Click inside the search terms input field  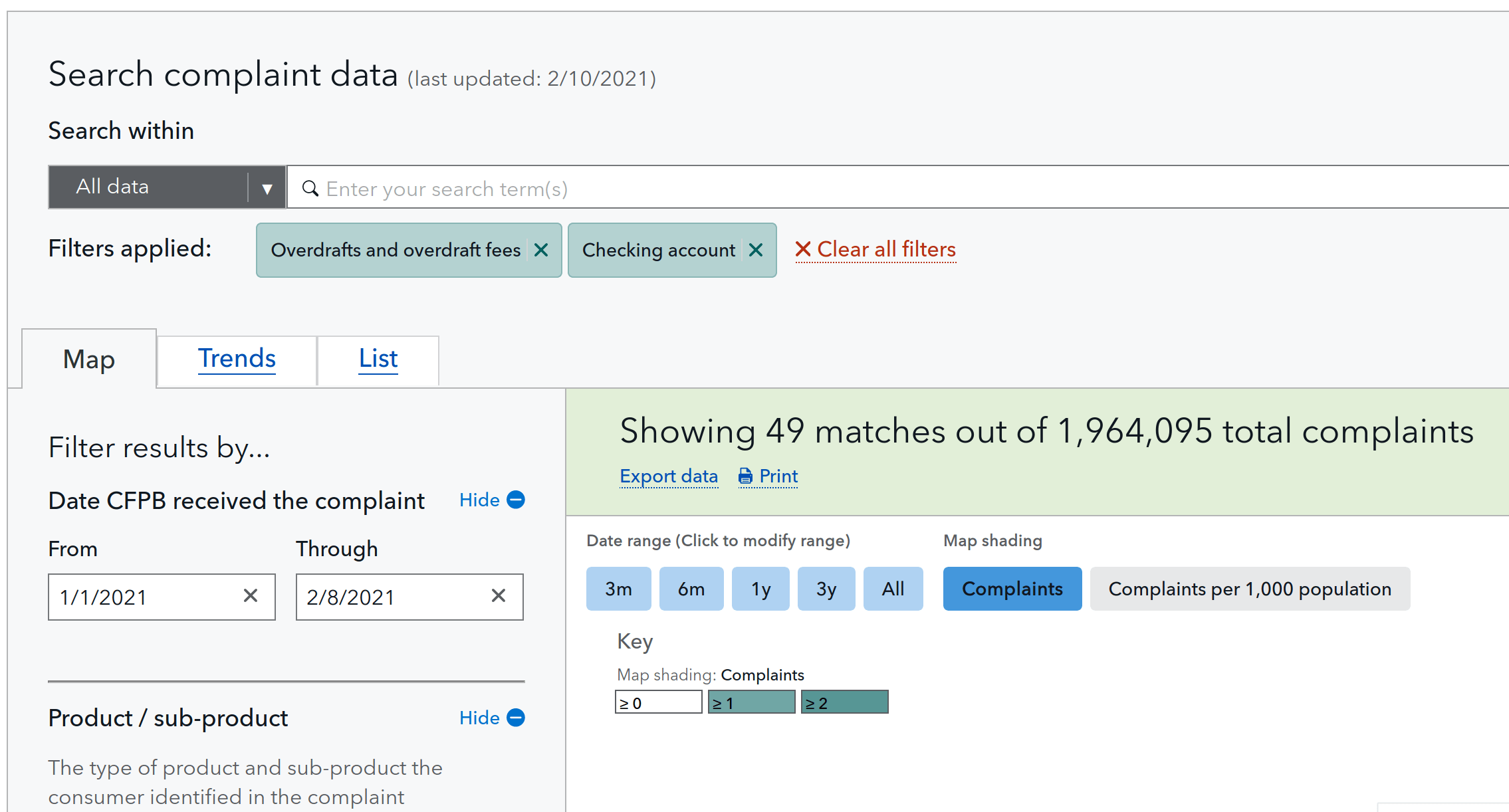pos(598,188)
